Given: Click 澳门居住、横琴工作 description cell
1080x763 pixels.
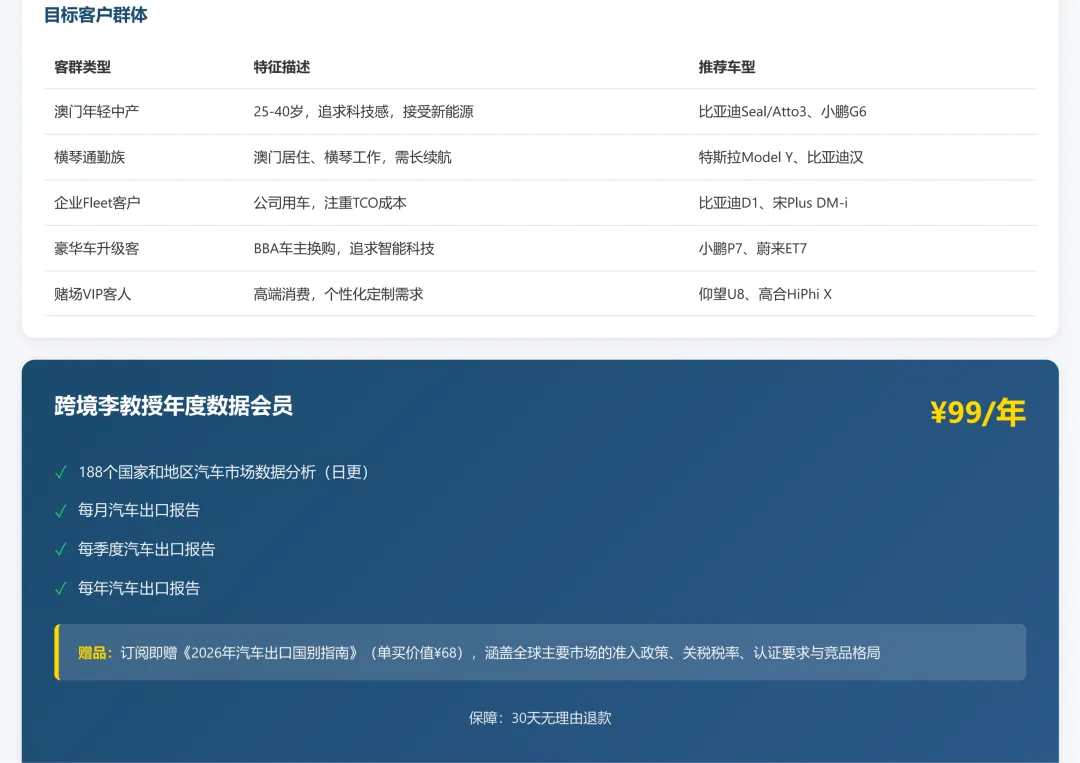Looking at the screenshot, I should (x=352, y=157).
